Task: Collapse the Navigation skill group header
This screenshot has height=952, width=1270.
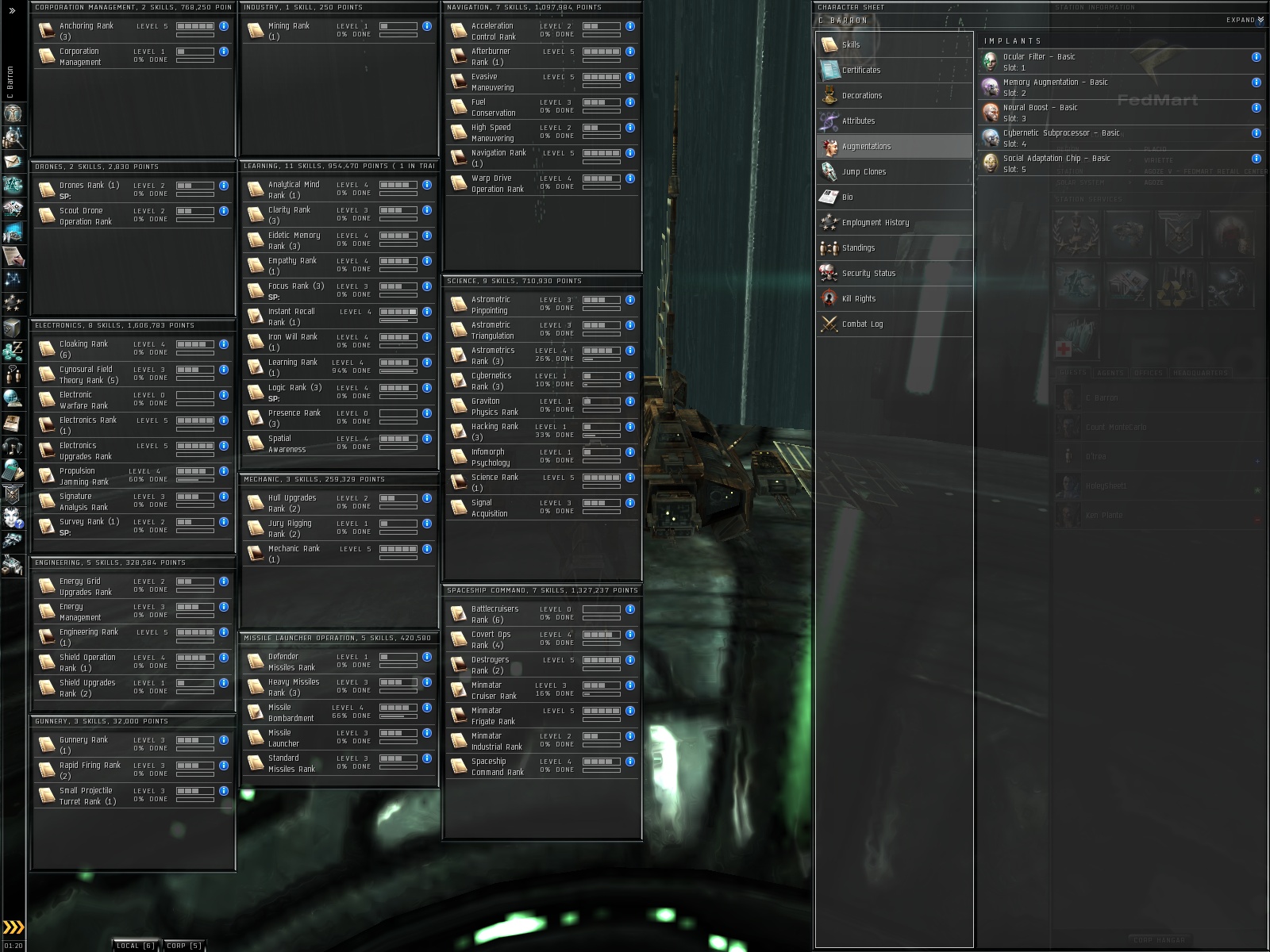Action: [543, 7]
